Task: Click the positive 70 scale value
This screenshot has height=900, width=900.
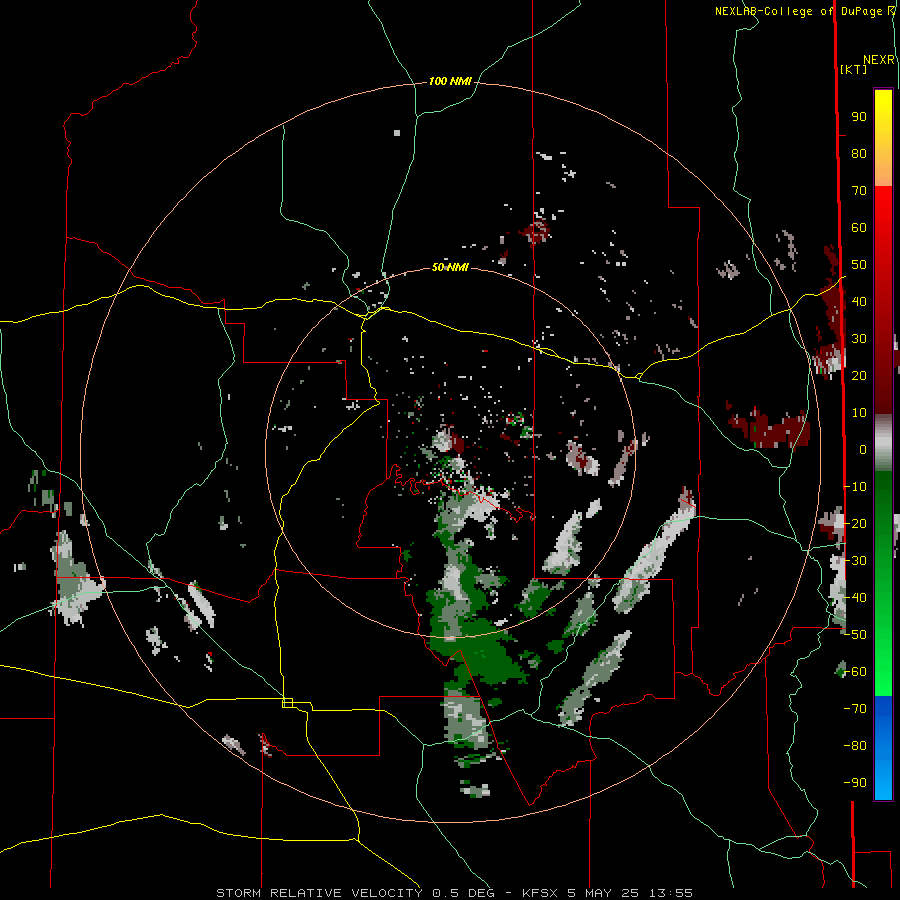Action: 859,191
